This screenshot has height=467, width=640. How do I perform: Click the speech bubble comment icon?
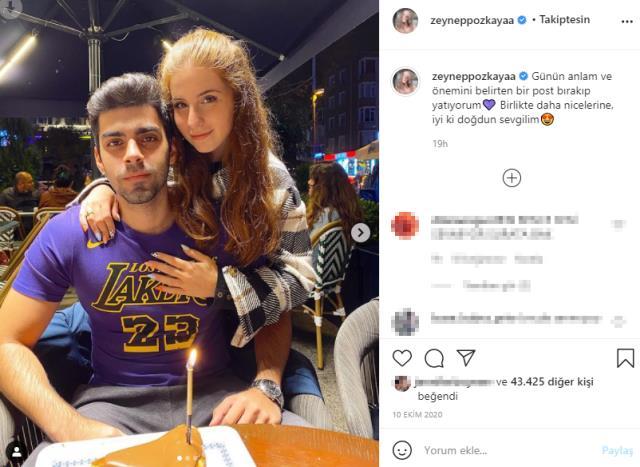point(434,358)
